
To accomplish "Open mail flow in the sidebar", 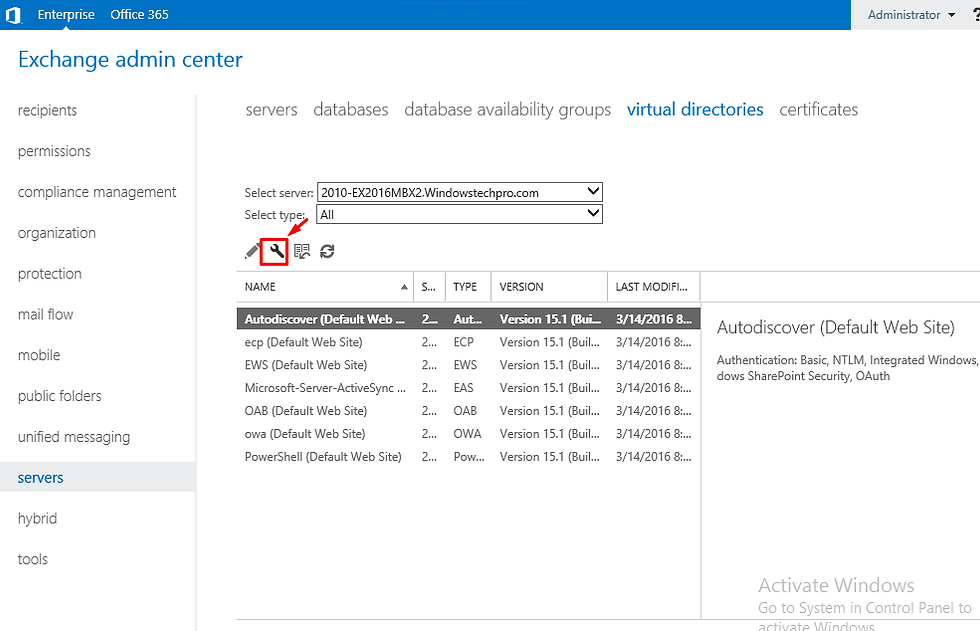I will pos(46,314).
